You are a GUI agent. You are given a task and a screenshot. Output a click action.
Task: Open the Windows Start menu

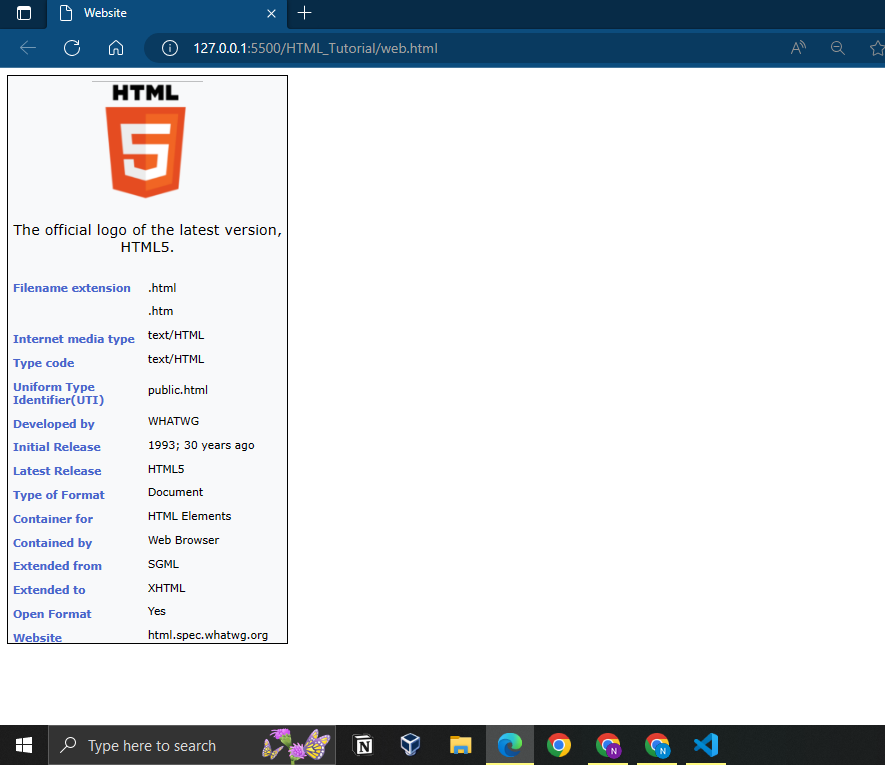(x=24, y=745)
